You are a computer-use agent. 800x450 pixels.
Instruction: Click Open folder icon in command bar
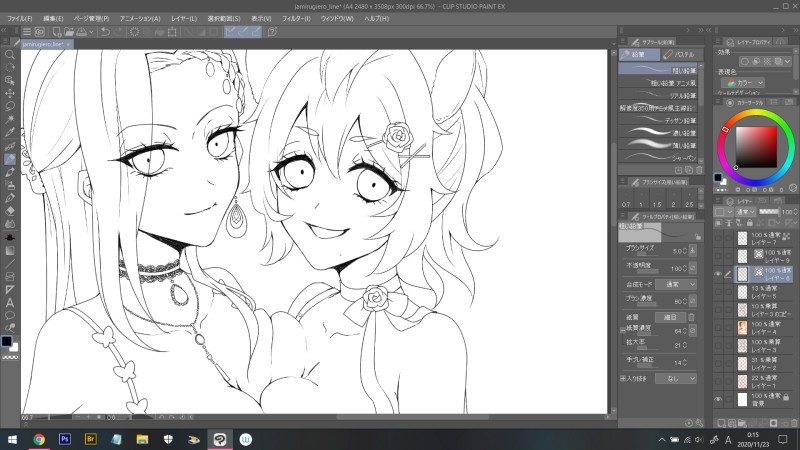click(x=69, y=32)
